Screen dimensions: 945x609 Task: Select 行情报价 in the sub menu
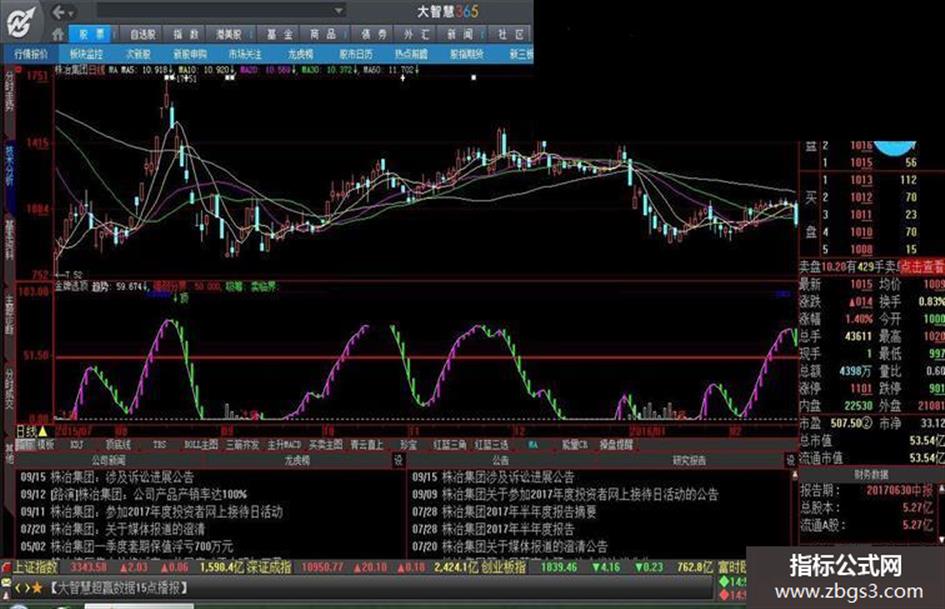click(x=31, y=54)
